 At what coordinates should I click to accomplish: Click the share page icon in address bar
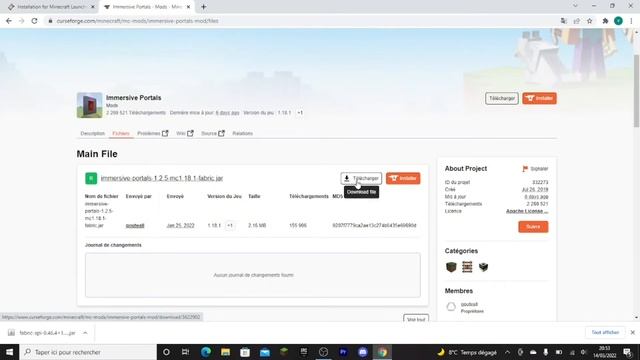[576, 21]
